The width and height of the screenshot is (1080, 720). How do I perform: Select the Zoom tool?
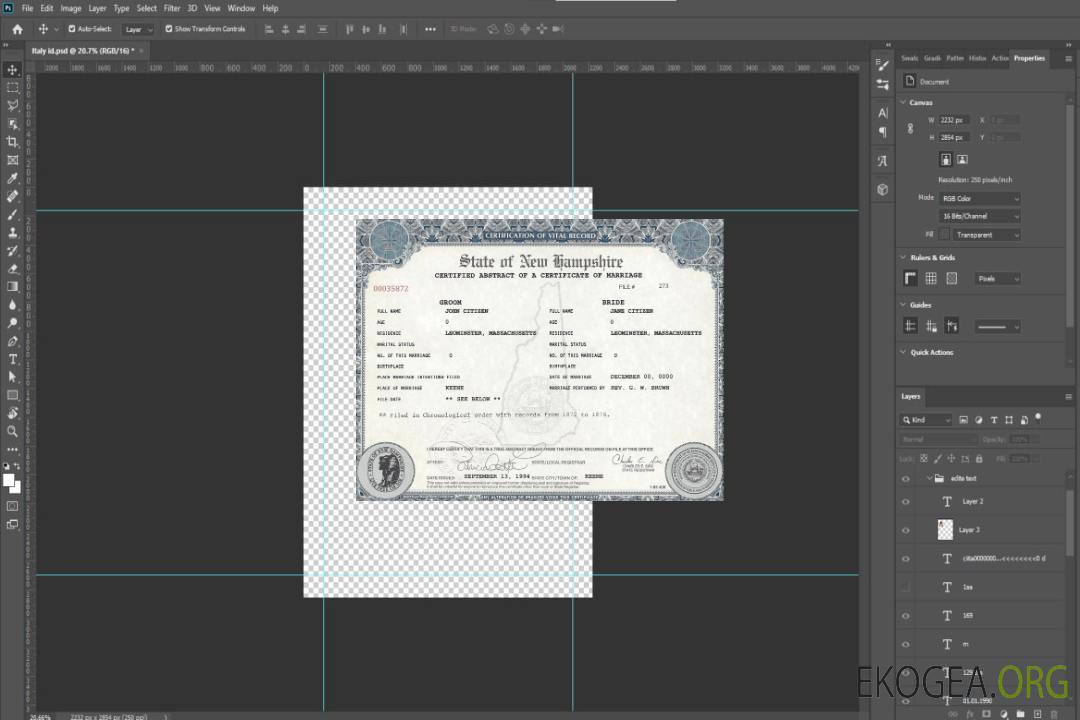pyautogui.click(x=12, y=431)
